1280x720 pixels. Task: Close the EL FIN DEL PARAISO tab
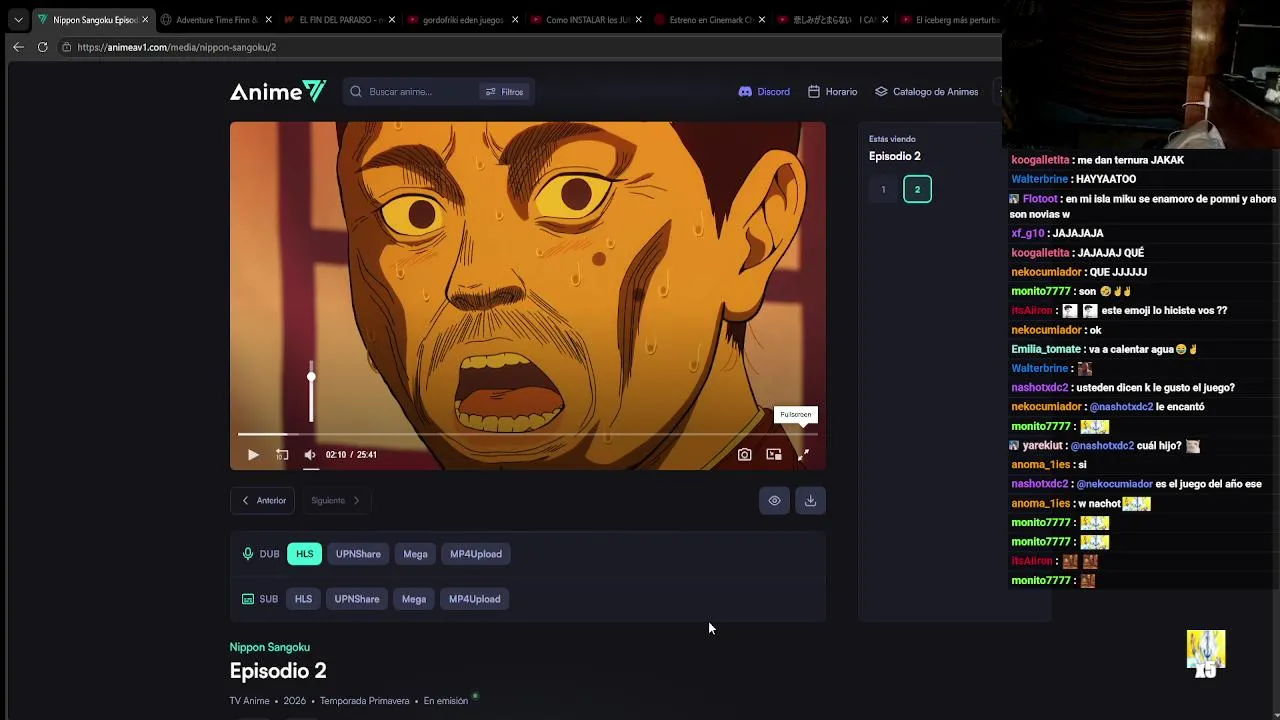(391, 19)
